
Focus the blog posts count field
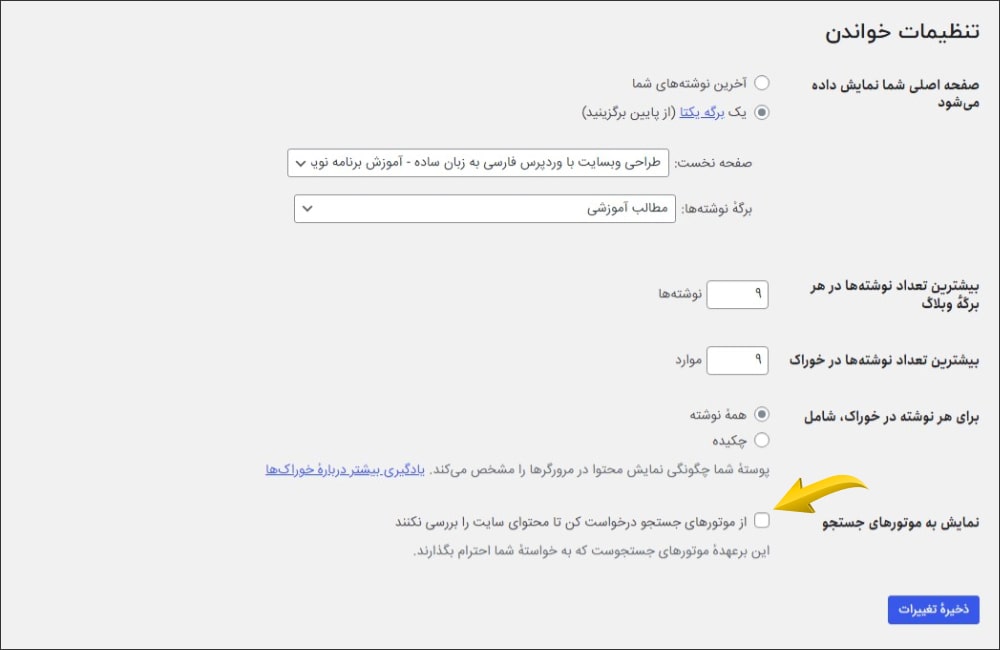click(737, 294)
